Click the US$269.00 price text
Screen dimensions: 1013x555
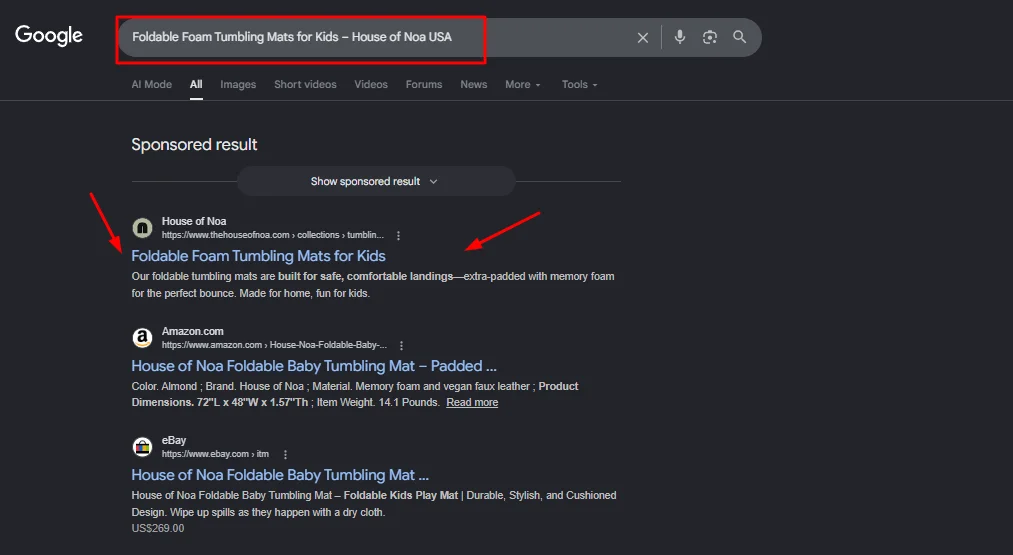158,529
